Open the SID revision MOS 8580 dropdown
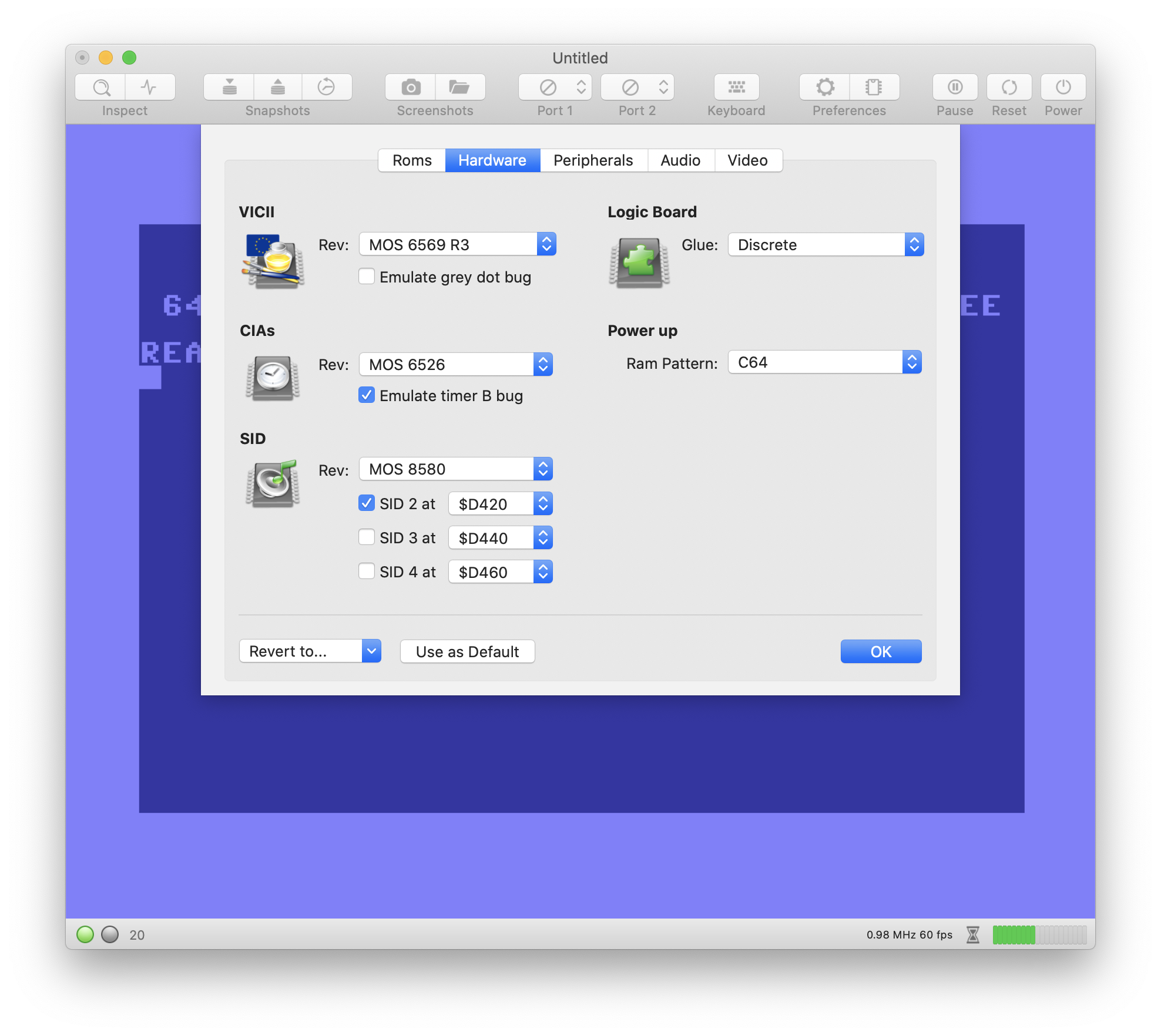The width and height of the screenshot is (1161, 1036). tap(456, 469)
